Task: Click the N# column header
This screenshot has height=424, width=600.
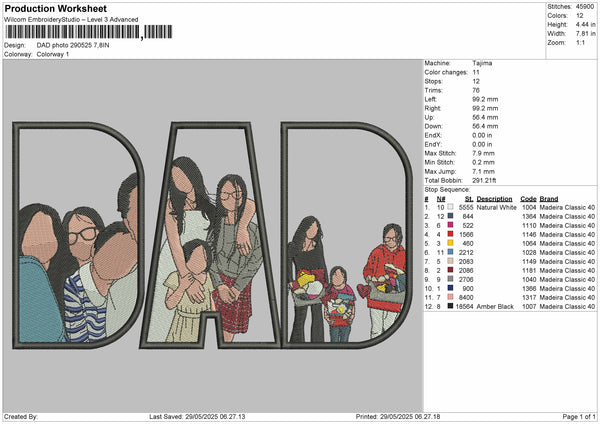Action: (441, 199)
